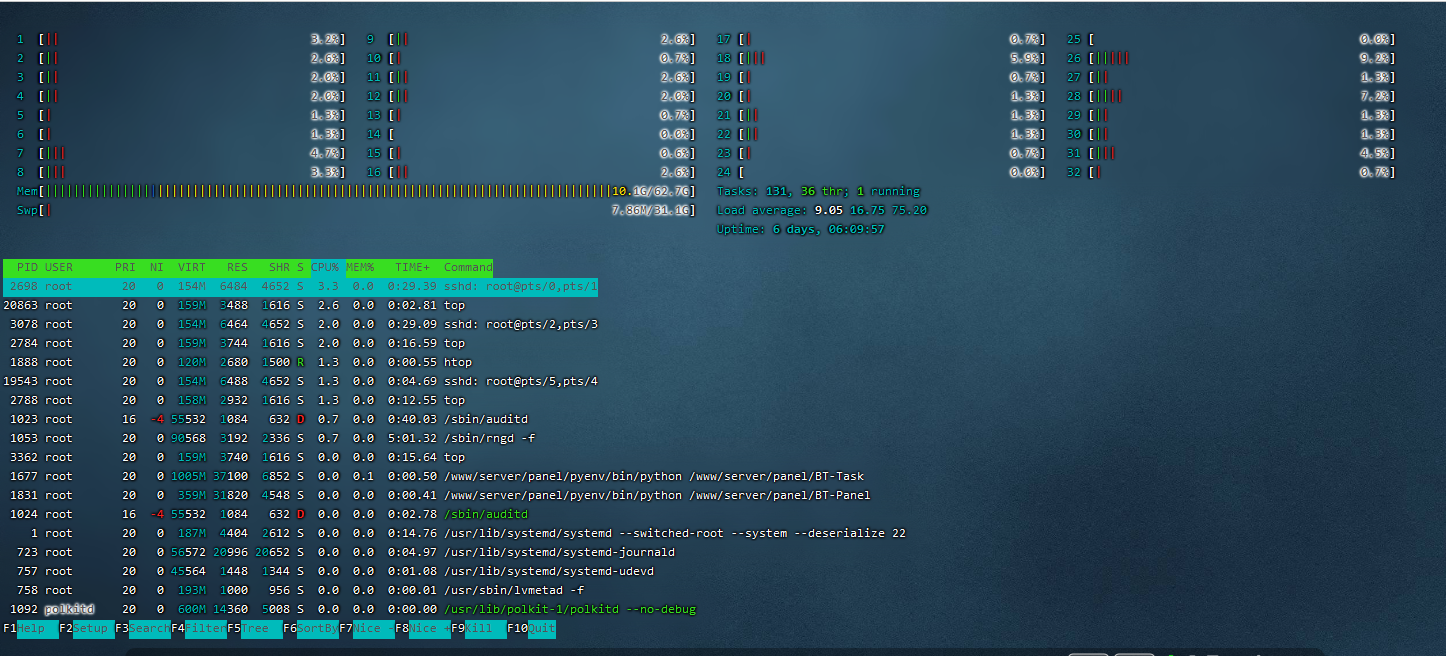Sort by the VIRT column header
This screenshot has height=656, width=1446.
tap(192, 267)
